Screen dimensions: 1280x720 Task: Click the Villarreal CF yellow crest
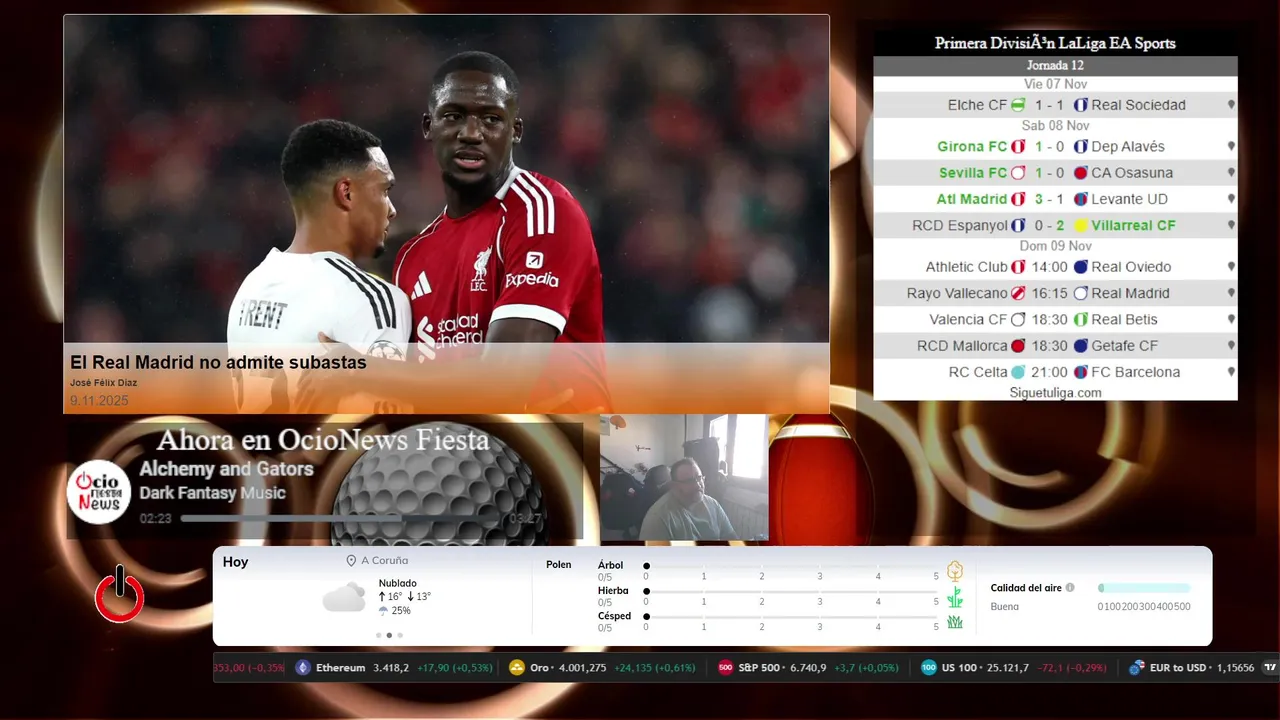1080,226
